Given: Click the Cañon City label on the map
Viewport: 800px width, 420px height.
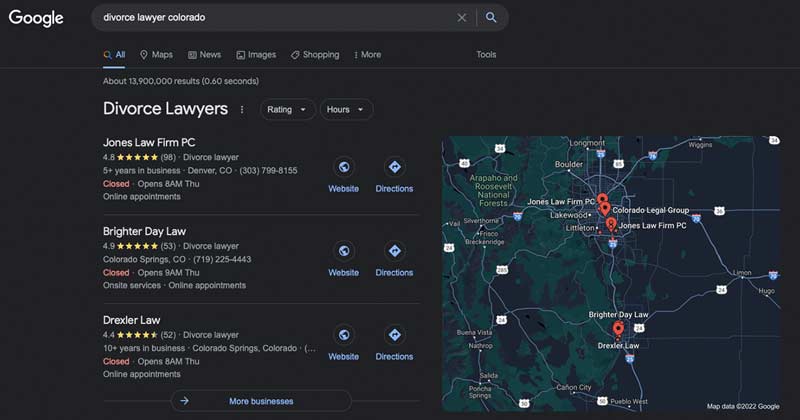Looking at the screenshot, I should point(574,387).
